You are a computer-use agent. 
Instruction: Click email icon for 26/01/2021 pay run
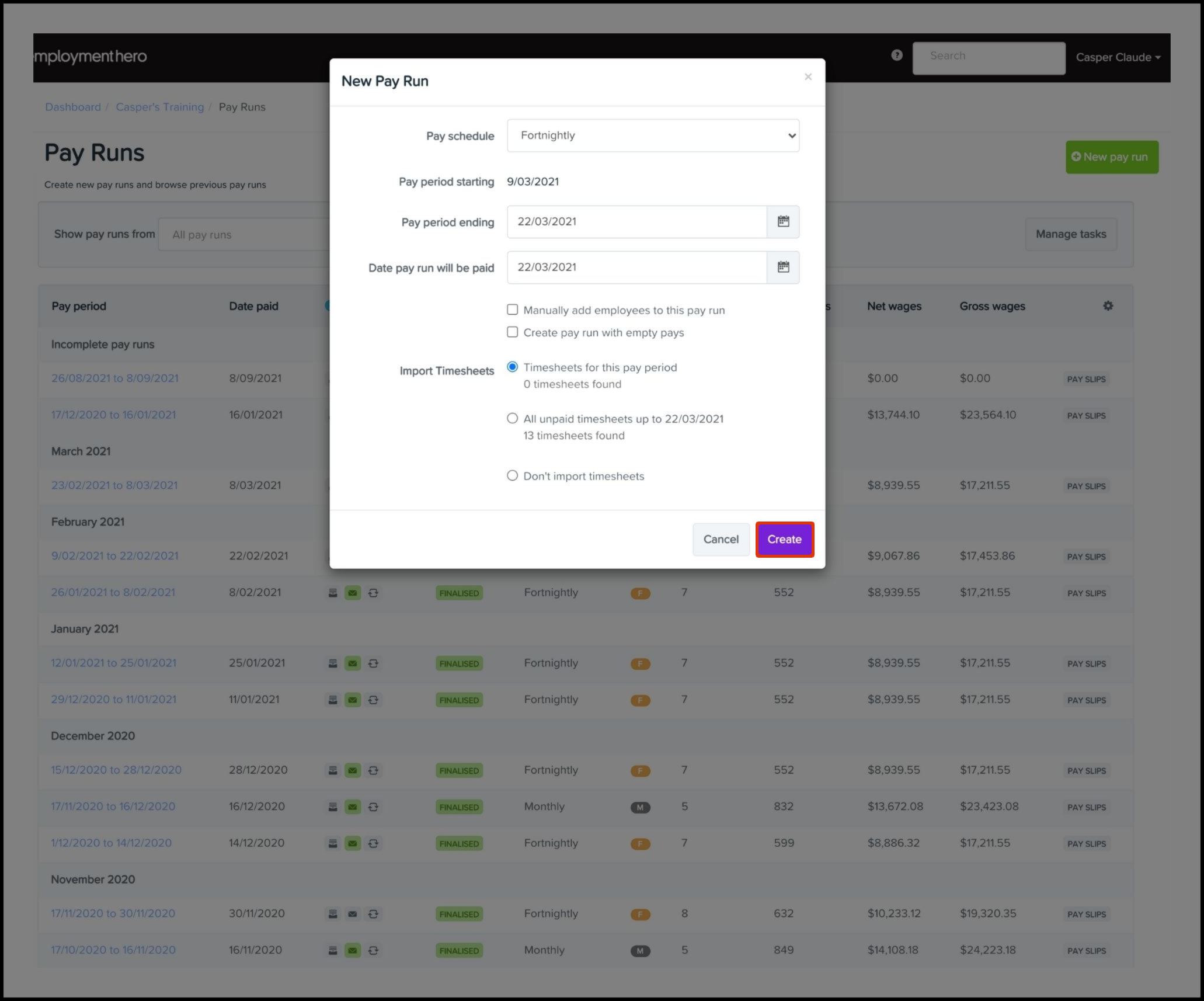pyautogui.click(x=353, y=593)
